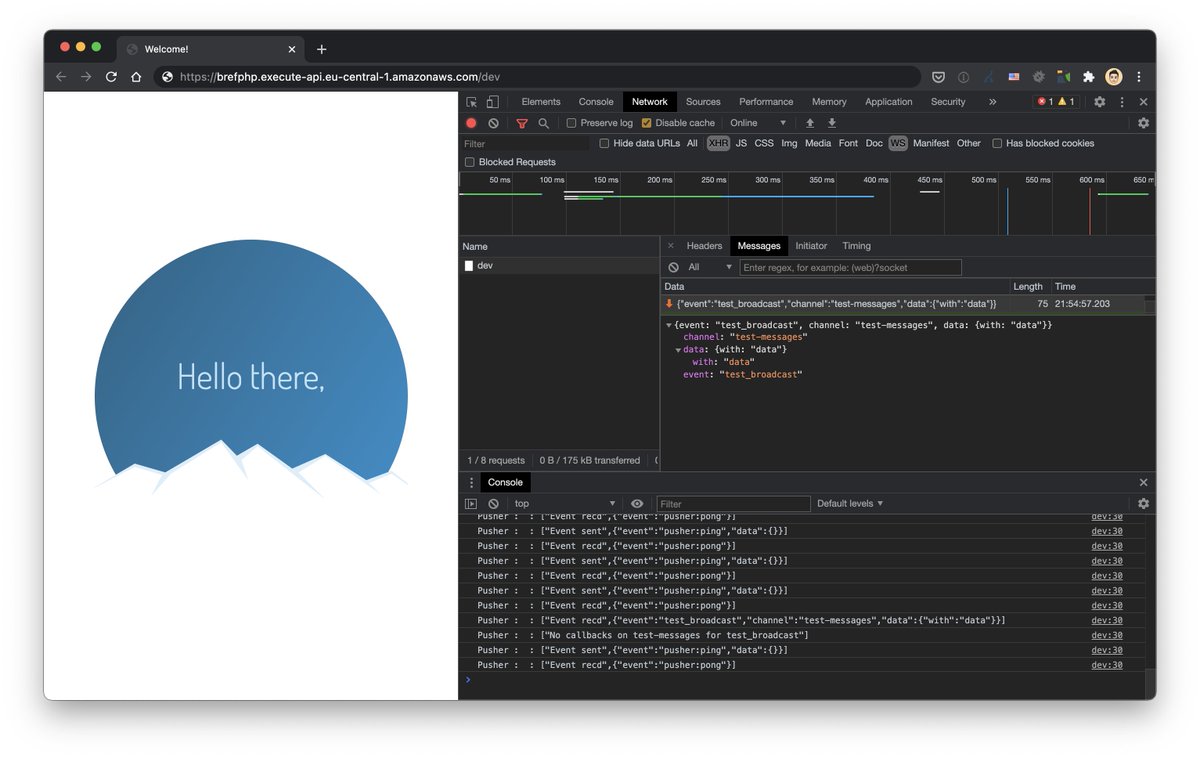Toggle the device toolbar icon
1200x758 pixels.
point(492,102)
